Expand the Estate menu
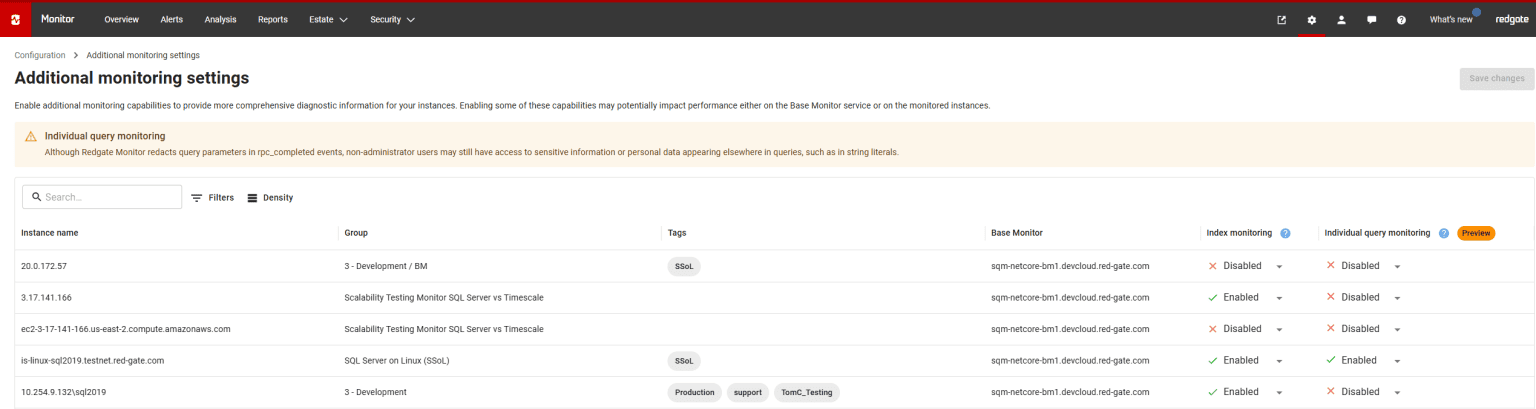 [x=328, y=20]
